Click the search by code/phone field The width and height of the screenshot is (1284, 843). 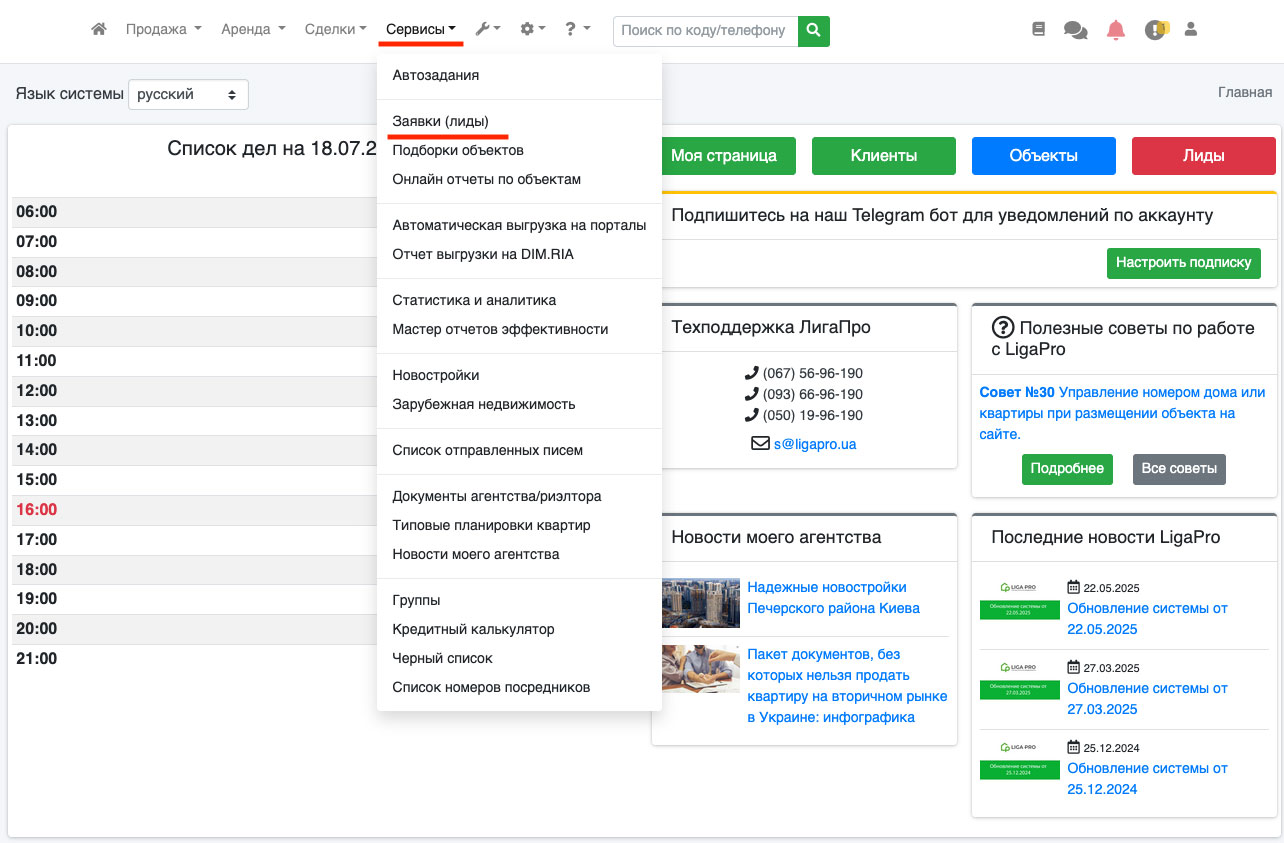pos(705,30)
